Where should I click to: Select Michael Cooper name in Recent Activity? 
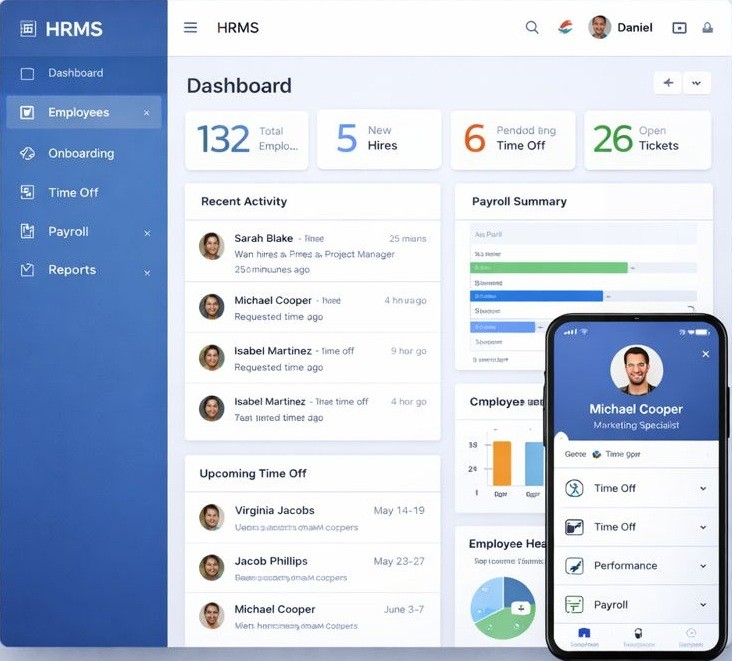coord(273,300)
